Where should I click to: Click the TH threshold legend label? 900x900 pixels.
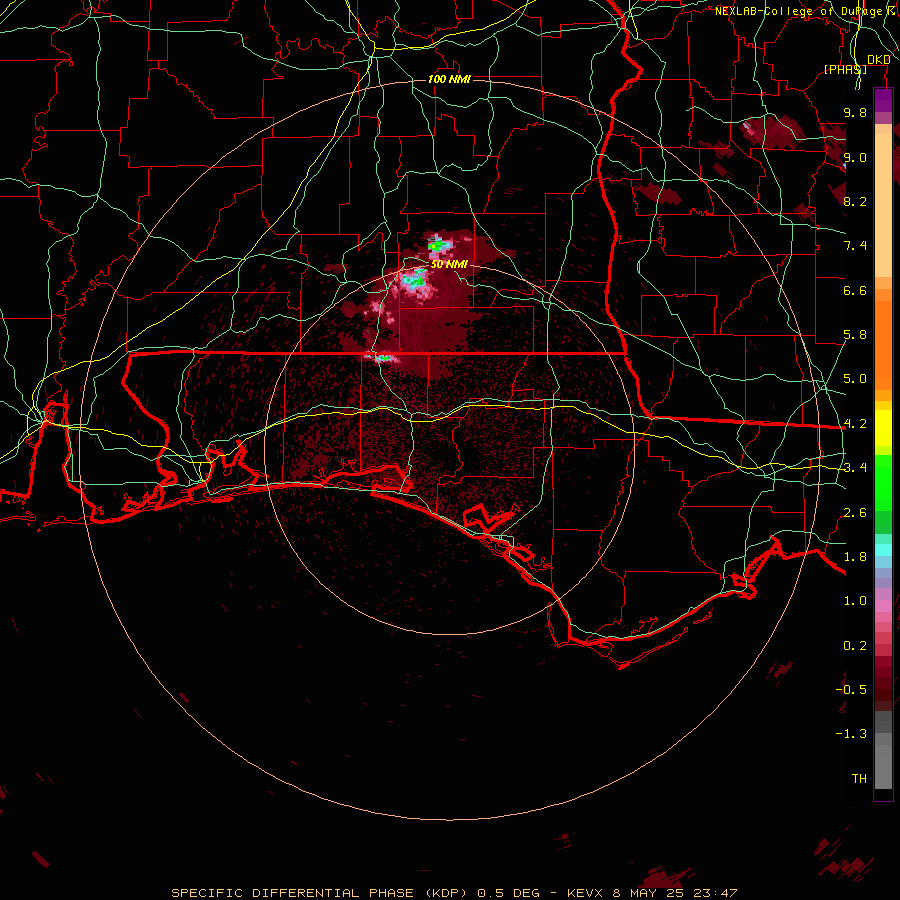pos(859,779)
